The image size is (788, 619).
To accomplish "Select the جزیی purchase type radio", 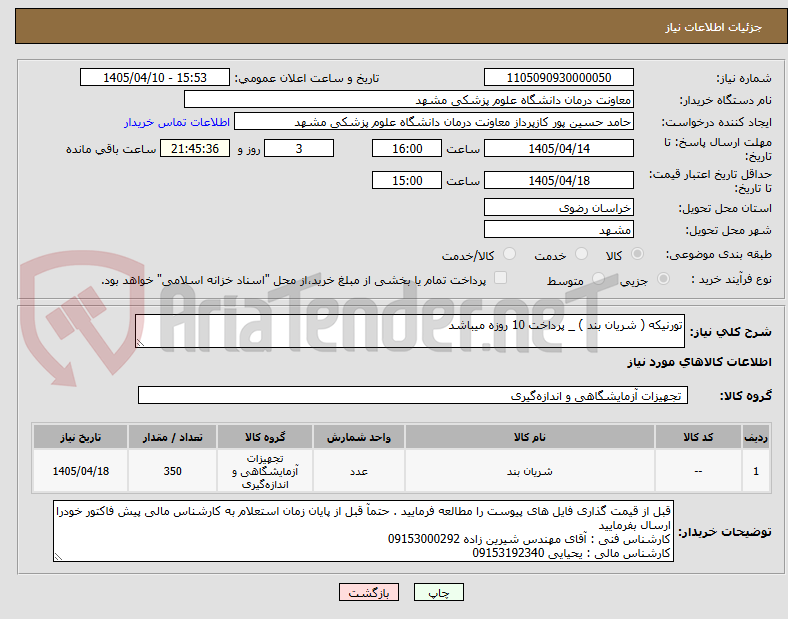I will pyautogui.click(x=663, y=278).
